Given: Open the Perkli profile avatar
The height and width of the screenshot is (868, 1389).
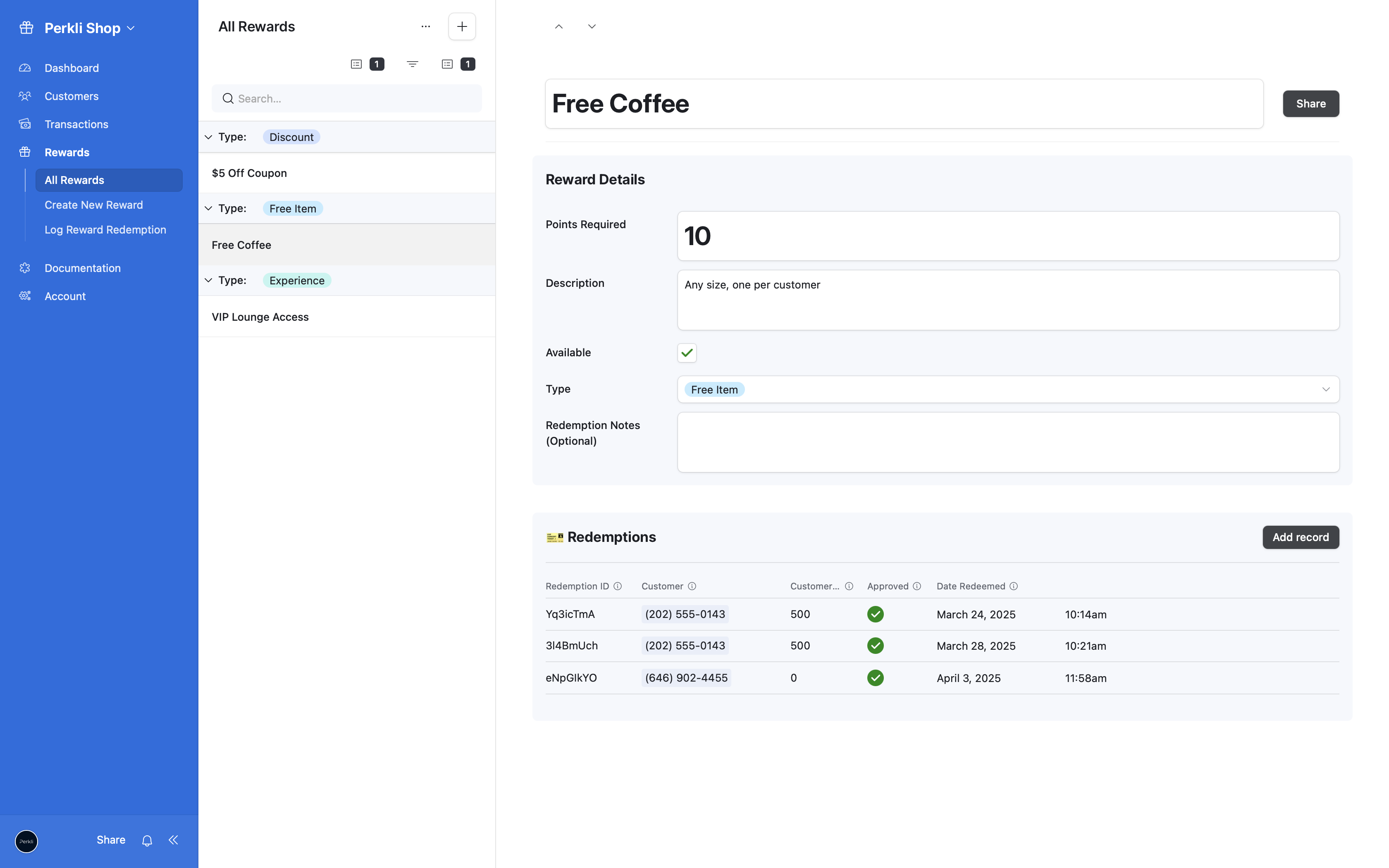Looking at the screenshot, I should click(26, 841).
